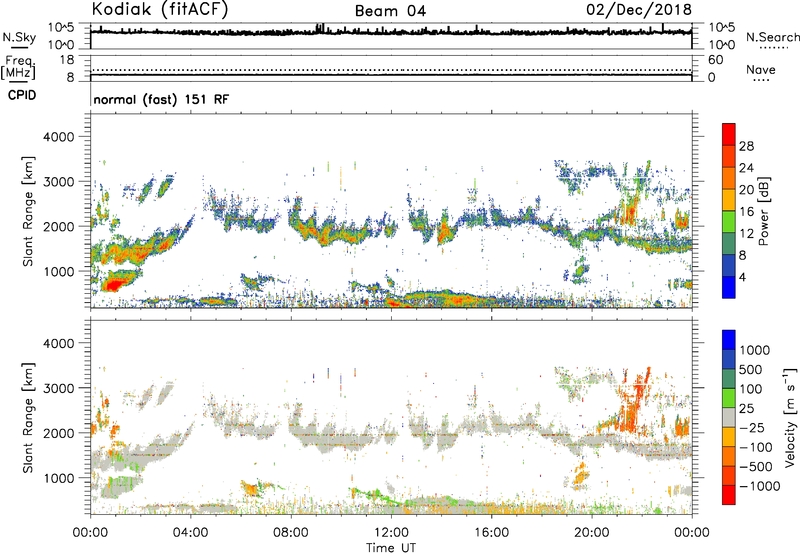Click the "Kodiak (fitACF)" plot title
Screen dimensions: 800x554
pyautogui.click(x=160, y=10)
